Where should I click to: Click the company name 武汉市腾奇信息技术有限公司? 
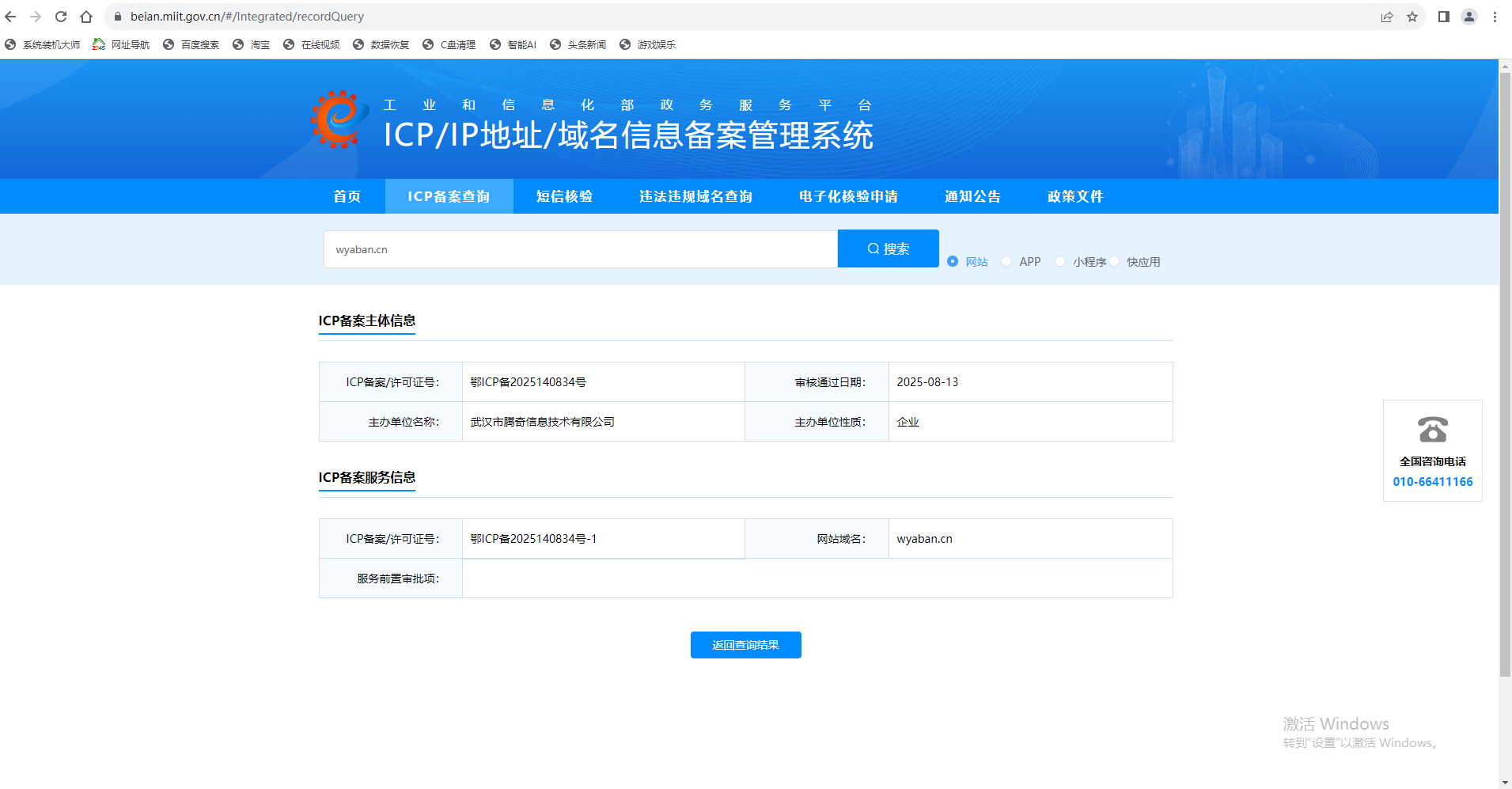pyautogui.click(x=543, y=422)
